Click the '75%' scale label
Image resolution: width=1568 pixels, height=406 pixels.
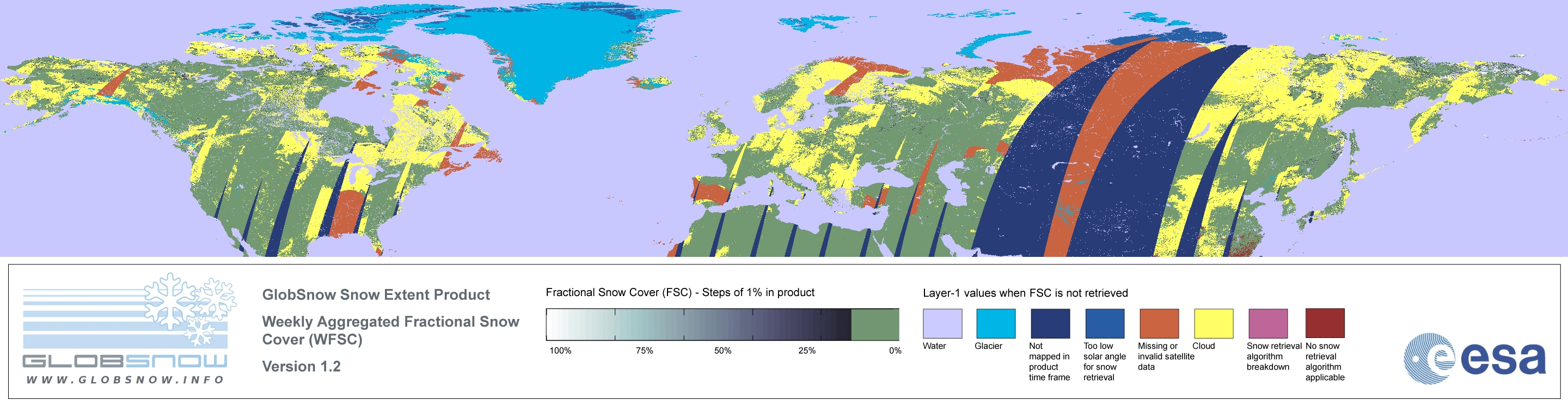645,350
